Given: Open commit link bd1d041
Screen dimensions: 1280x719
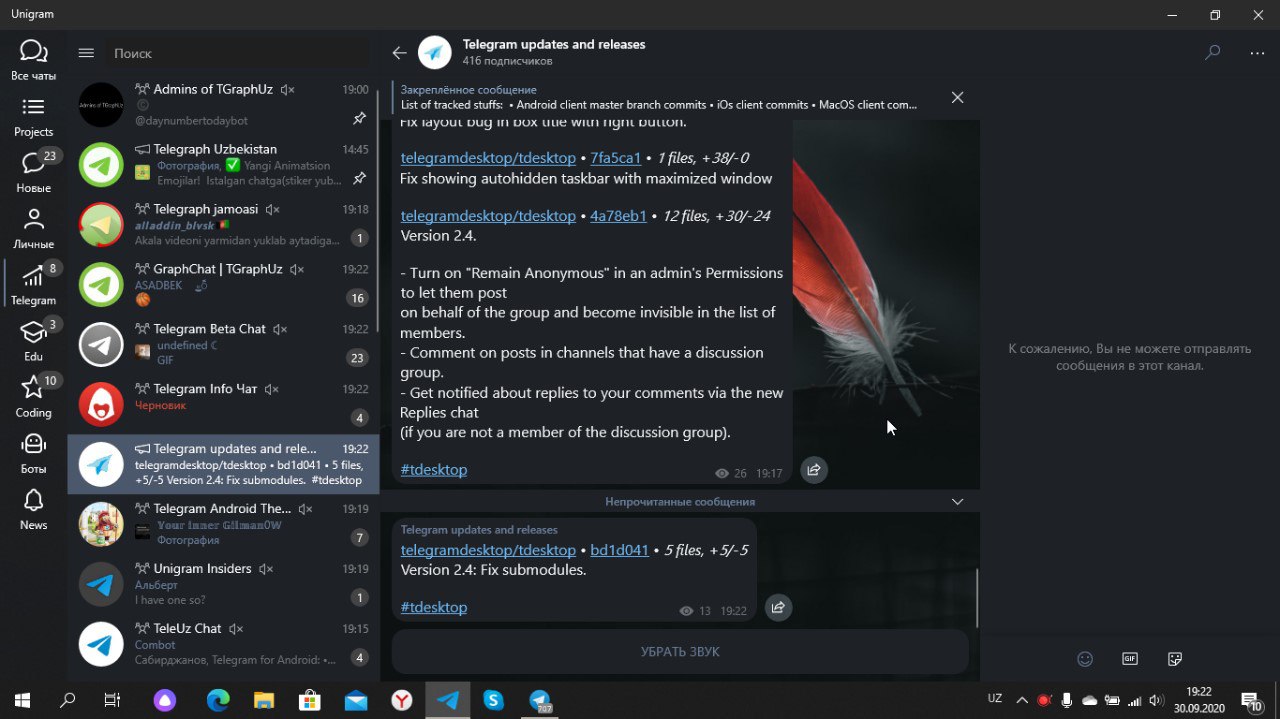Looking at the screenshot, I should (x=619, y=550).
